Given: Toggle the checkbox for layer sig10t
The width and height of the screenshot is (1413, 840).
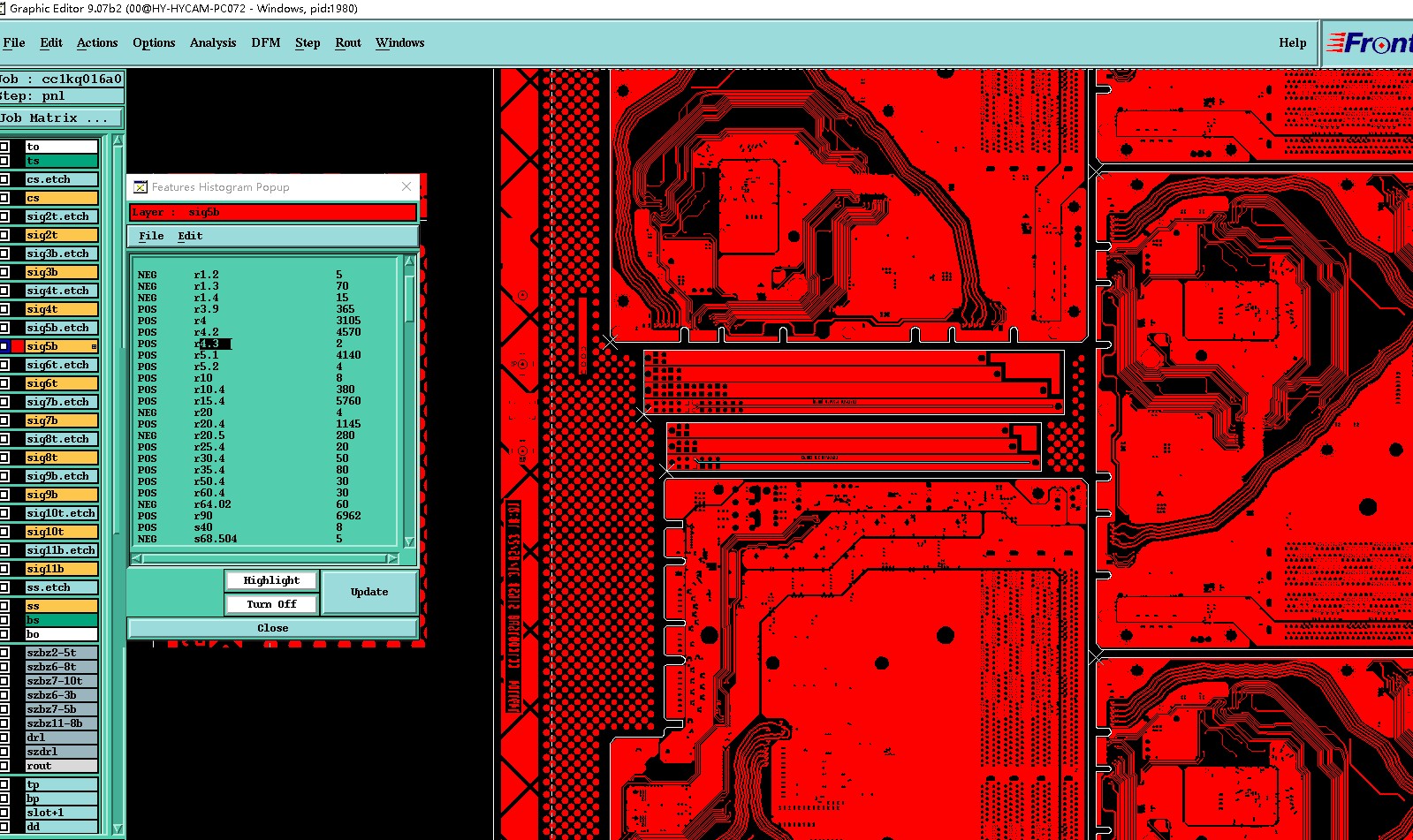Looking at the screenshot, I should 4,532.
